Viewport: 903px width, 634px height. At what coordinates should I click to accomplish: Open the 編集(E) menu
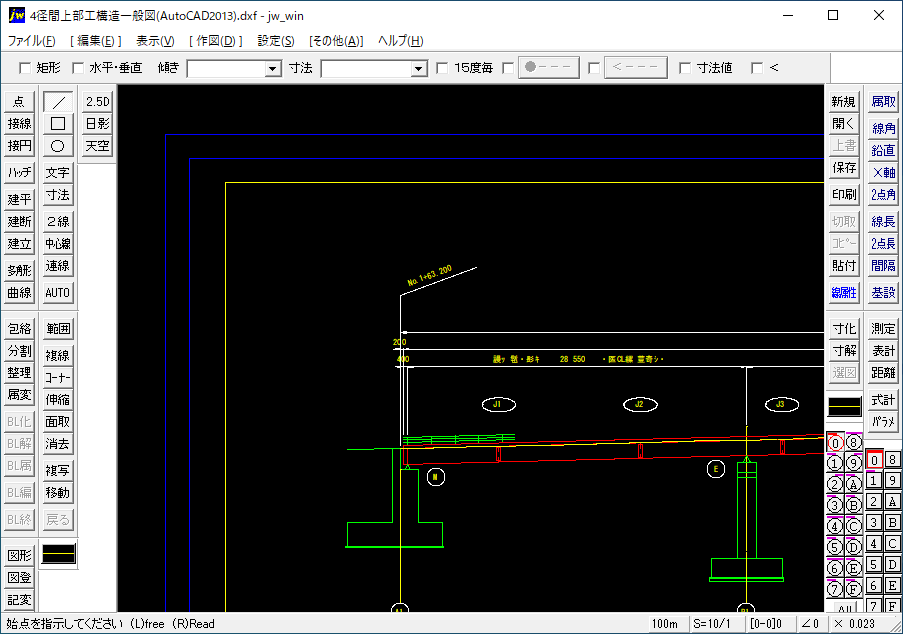click(x=96, y=41)
